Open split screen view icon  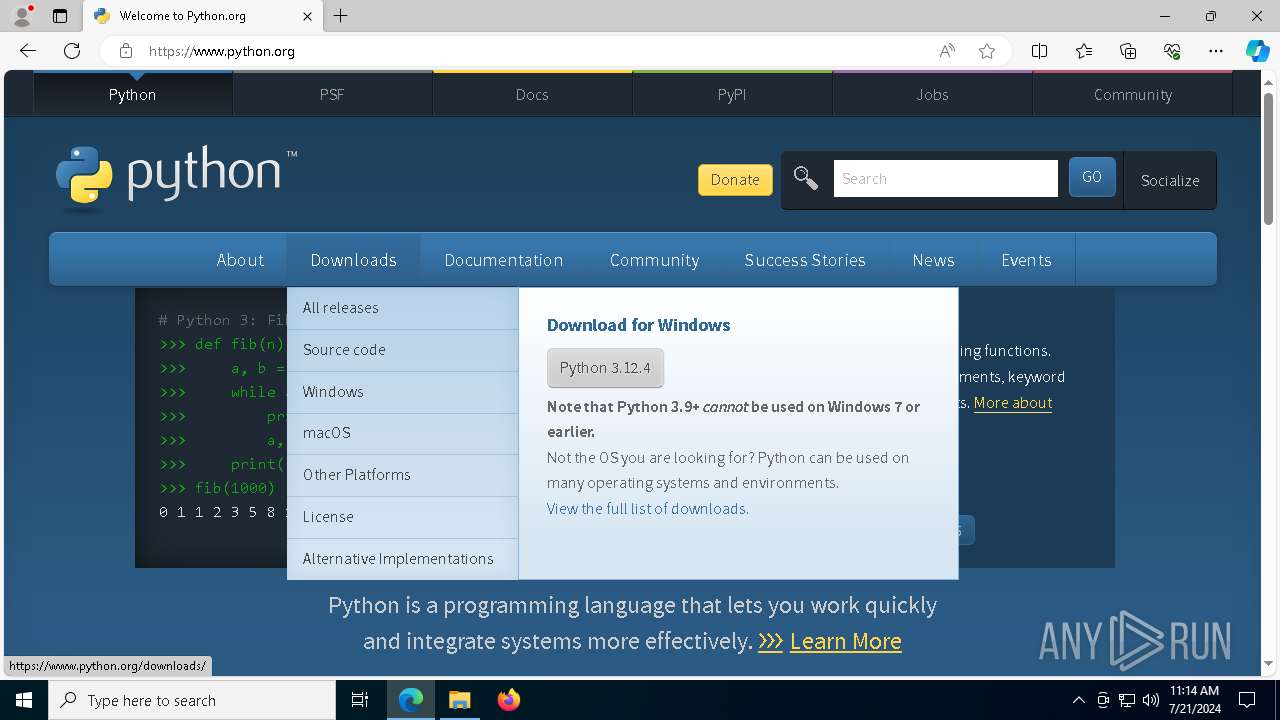pos(1040,51)
